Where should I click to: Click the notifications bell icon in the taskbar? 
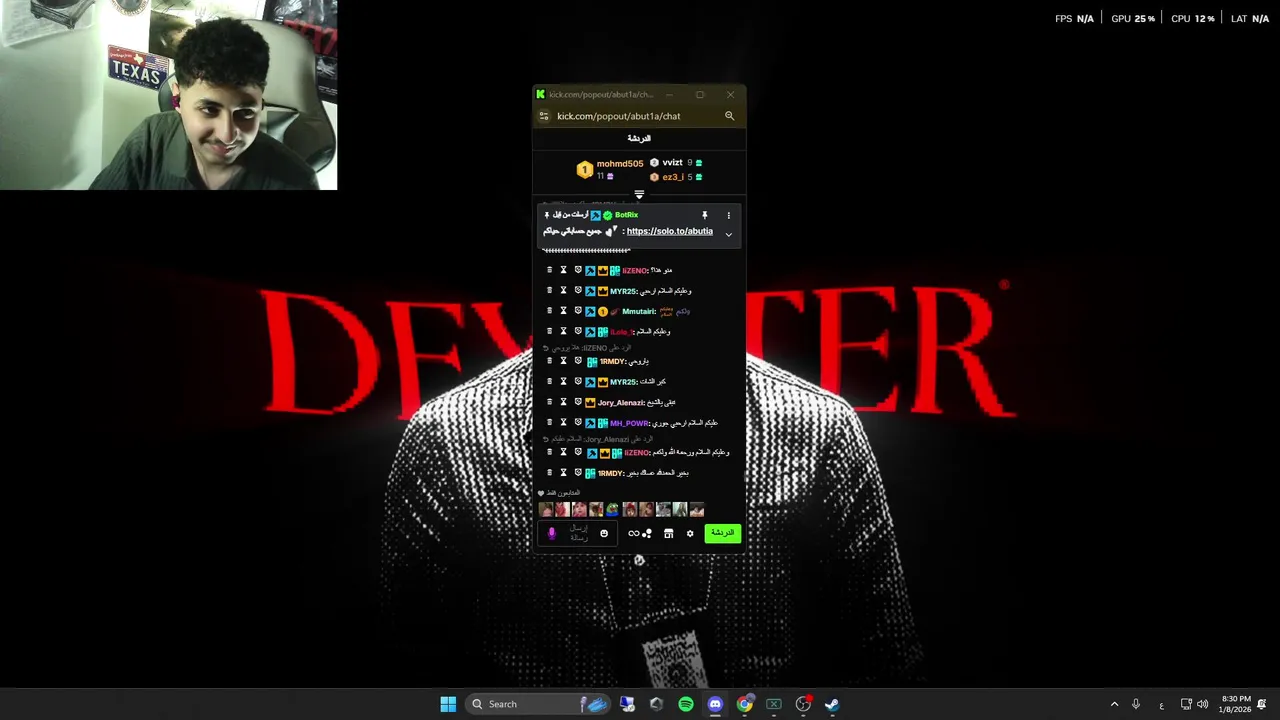(x=1262, y=704)
